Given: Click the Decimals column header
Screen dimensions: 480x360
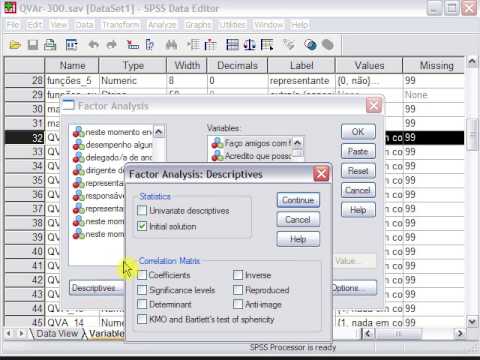Looking at the screenshot, I should (237, 65).
